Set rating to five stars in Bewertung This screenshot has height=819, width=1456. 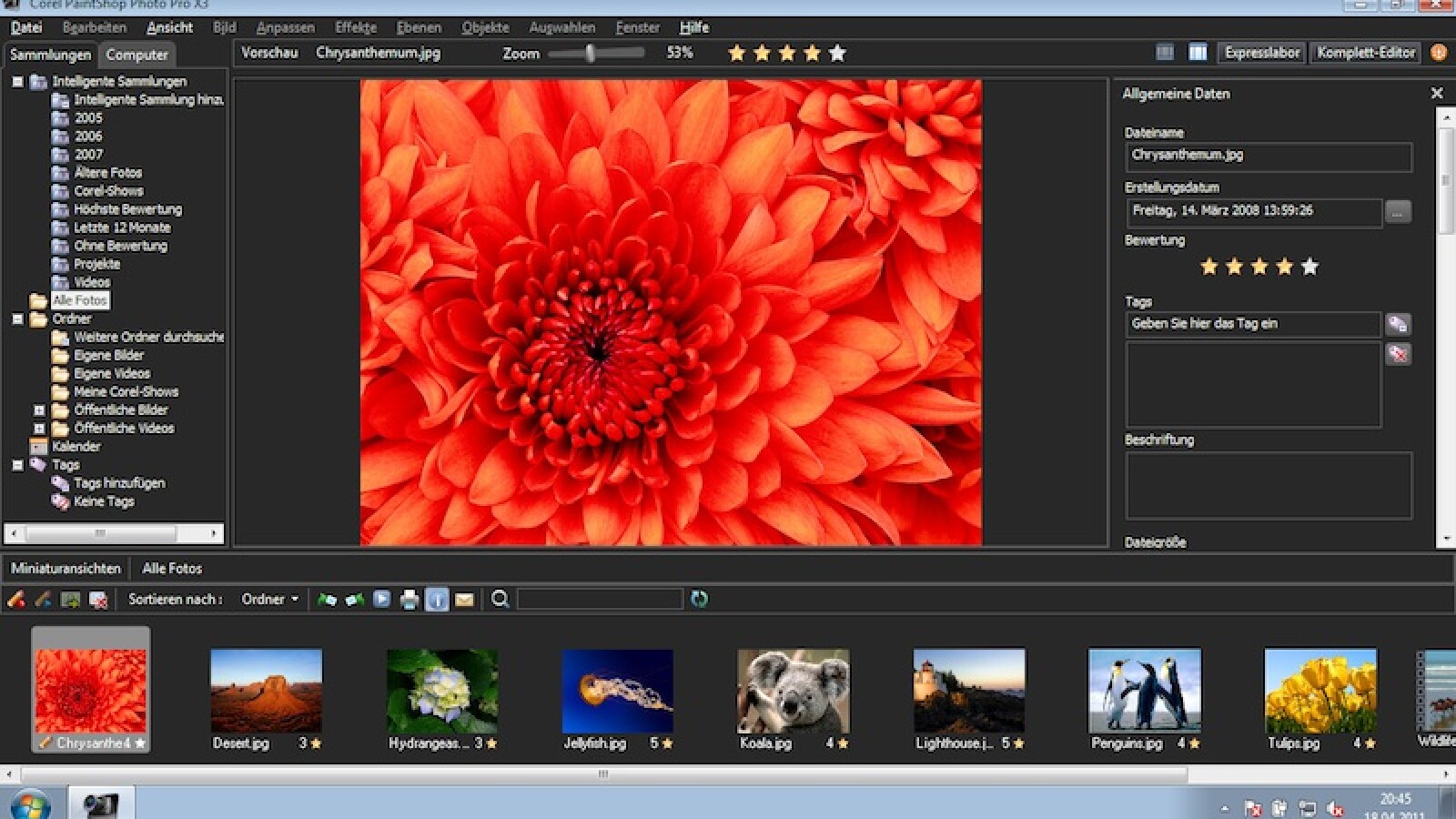click(x=1309, y=267)
